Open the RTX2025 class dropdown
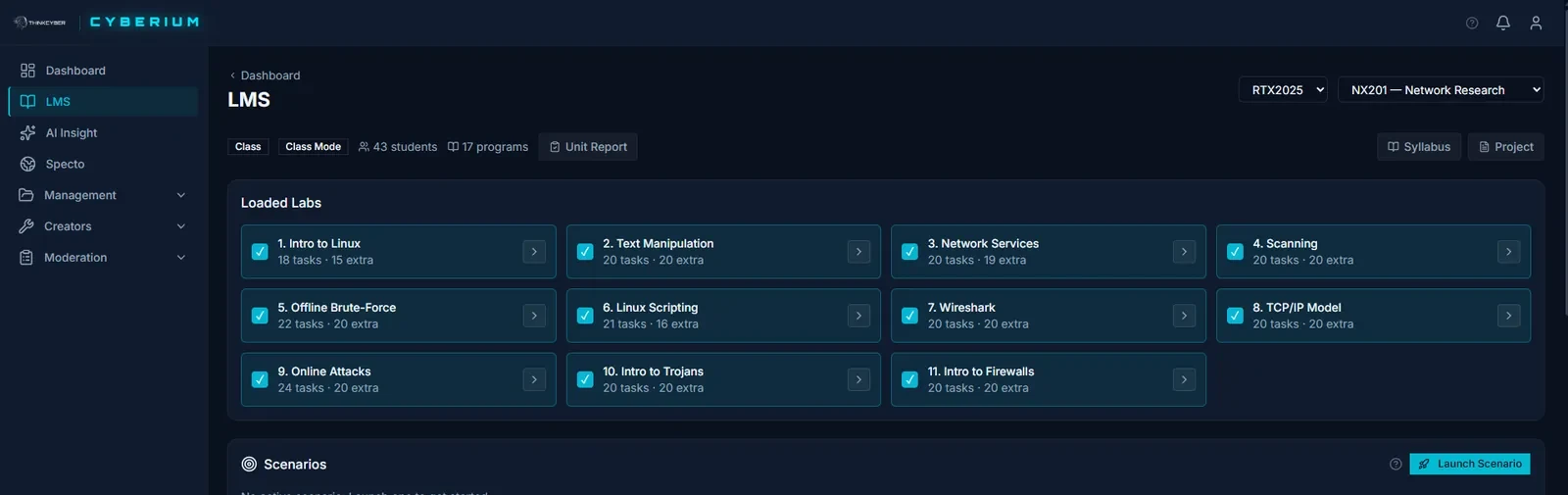Image resolution: width=1568 pixels, height=495 pixels. coord(1283,90)
